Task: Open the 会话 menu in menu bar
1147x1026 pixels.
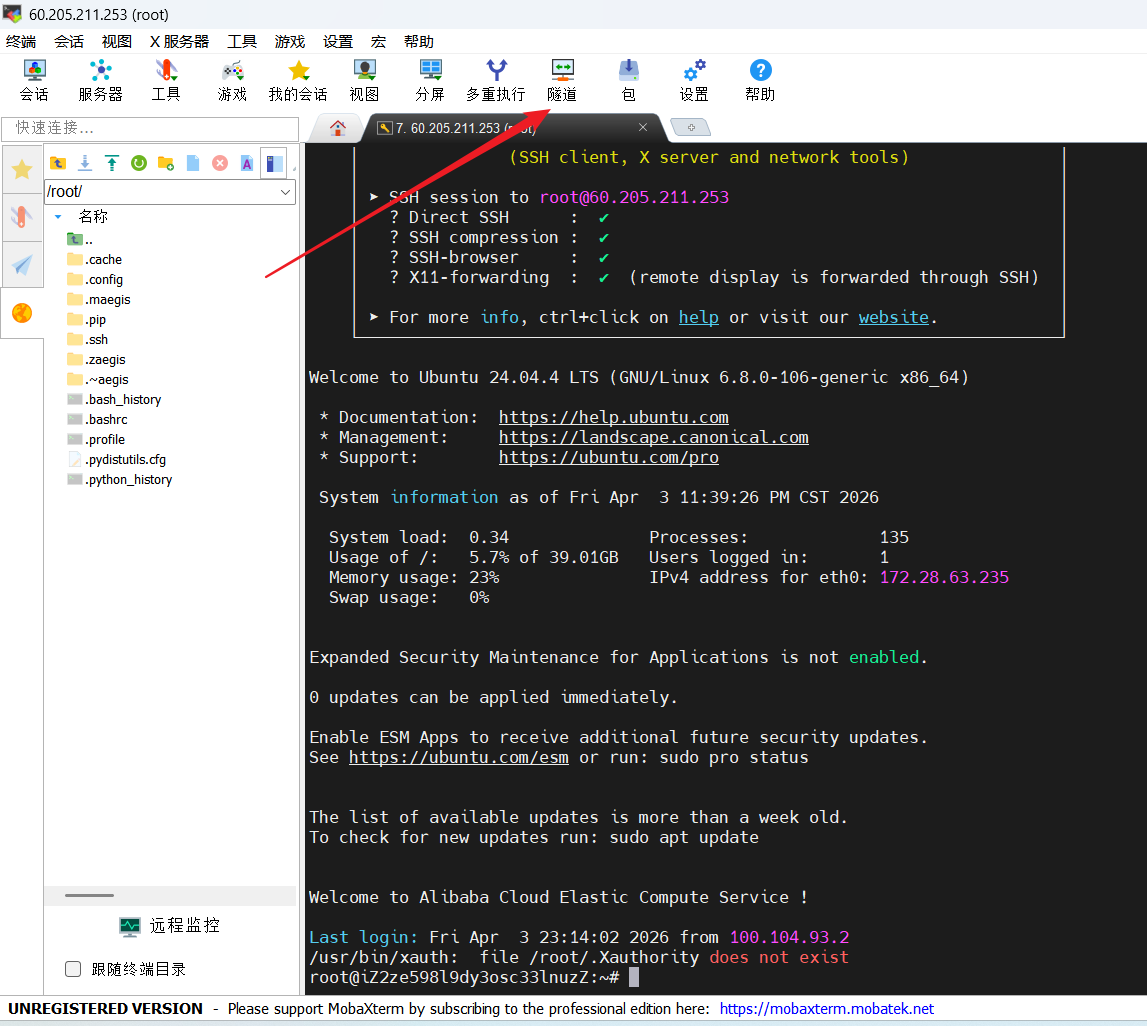Action: pyautogui.click(x=69, y=42)
